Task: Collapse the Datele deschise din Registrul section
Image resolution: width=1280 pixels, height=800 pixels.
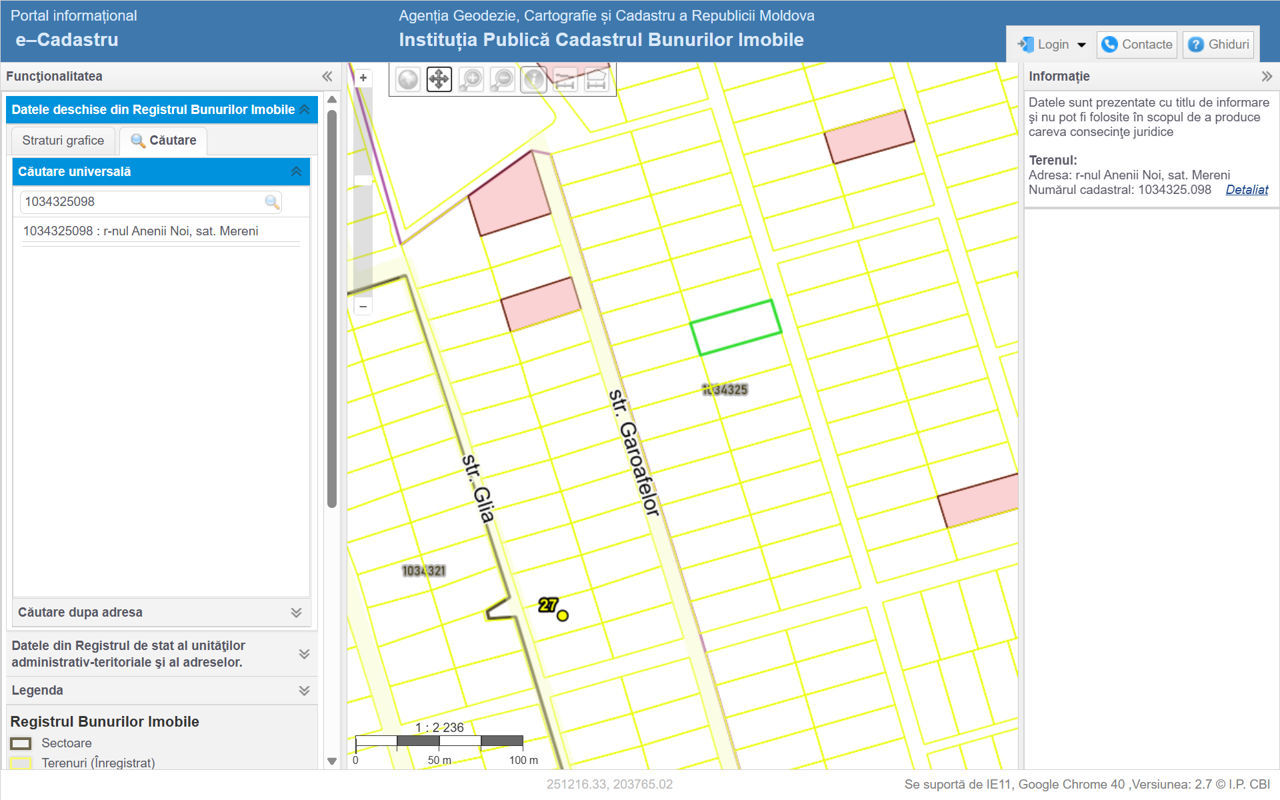Action: (304, 110)
